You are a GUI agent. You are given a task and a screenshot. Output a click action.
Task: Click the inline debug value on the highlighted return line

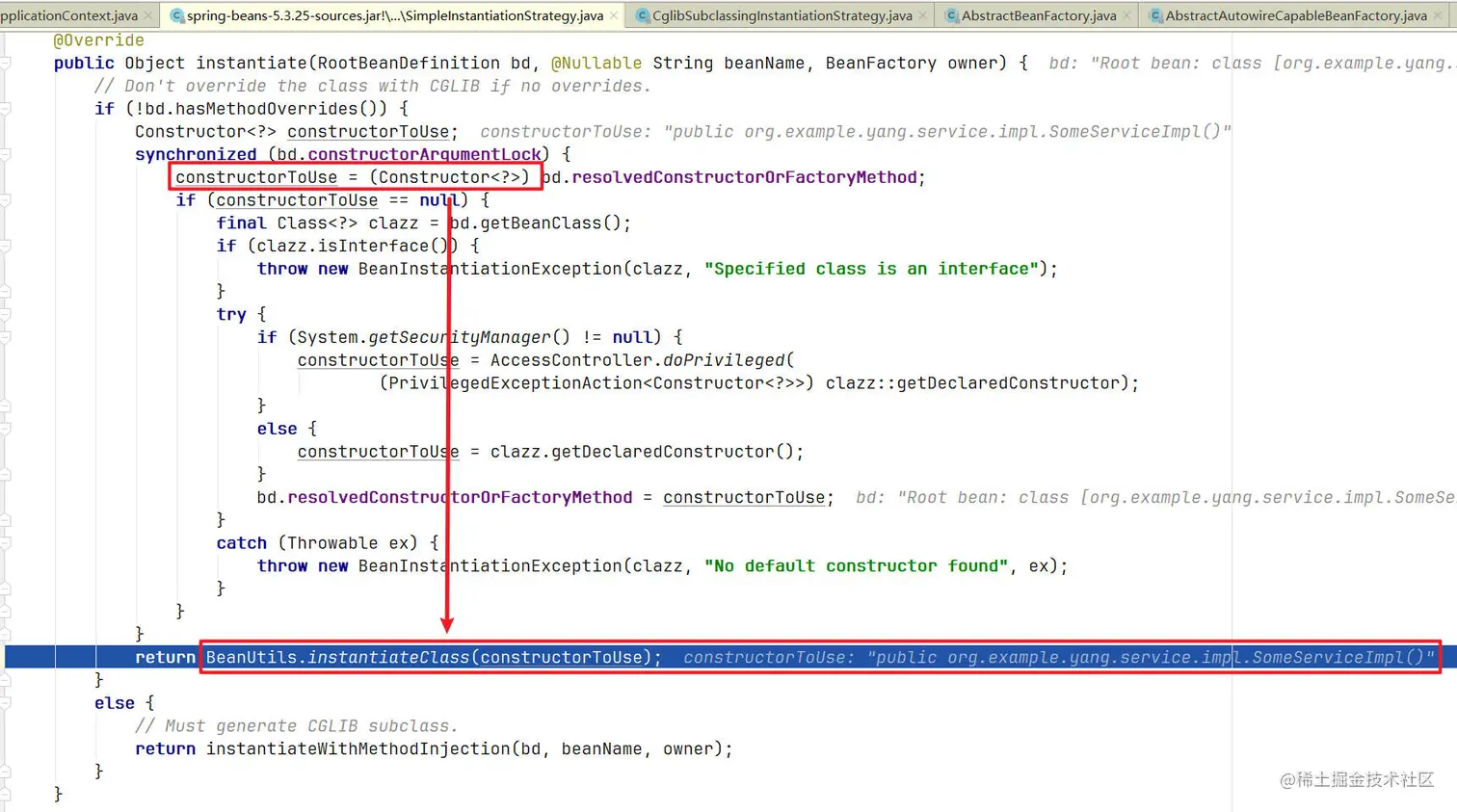(1058, 658)
